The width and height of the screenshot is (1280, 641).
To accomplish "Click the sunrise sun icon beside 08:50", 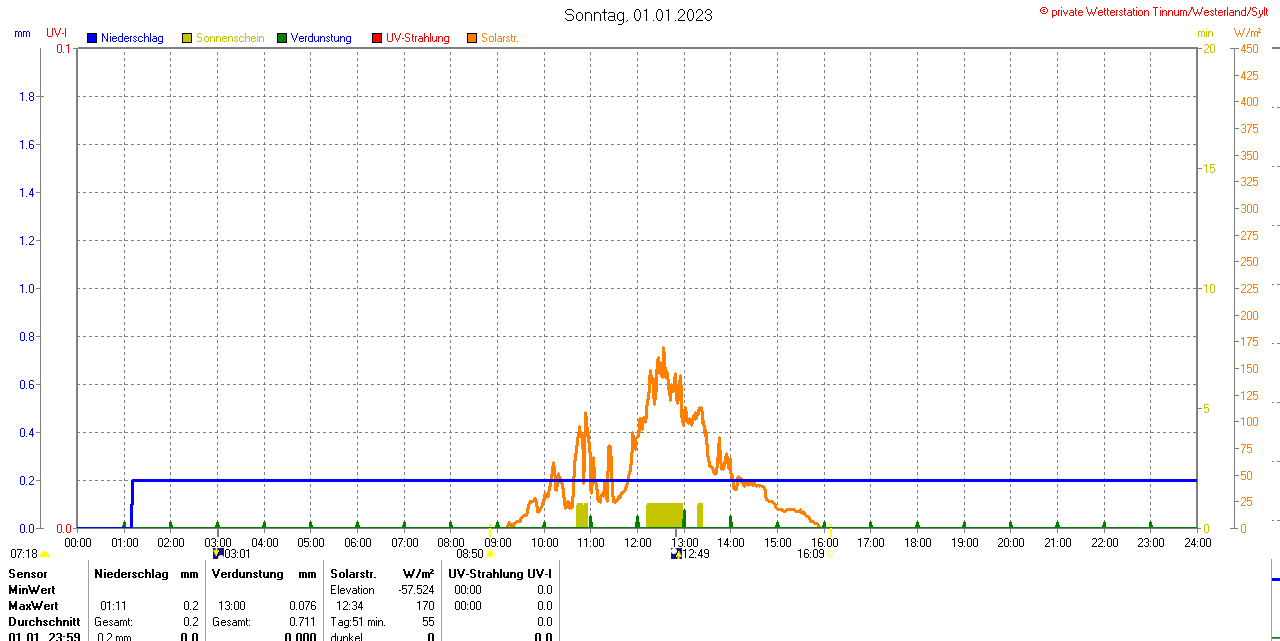I will point(490,554).
